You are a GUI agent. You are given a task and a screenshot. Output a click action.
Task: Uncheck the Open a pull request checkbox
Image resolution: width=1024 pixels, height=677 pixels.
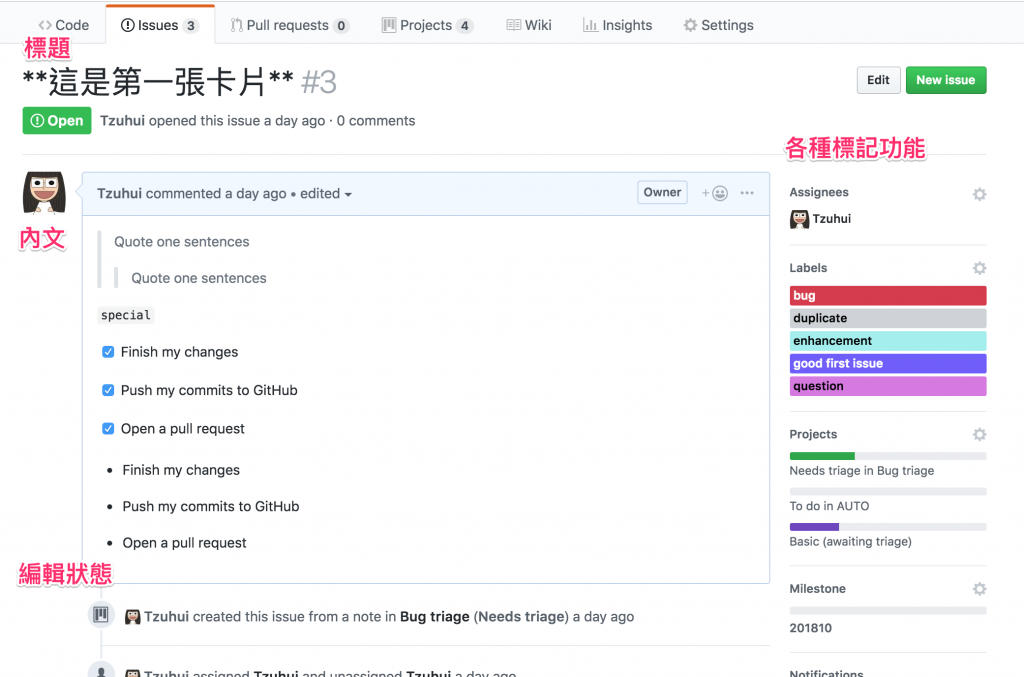pyautogui.click(x=108, y=429)
